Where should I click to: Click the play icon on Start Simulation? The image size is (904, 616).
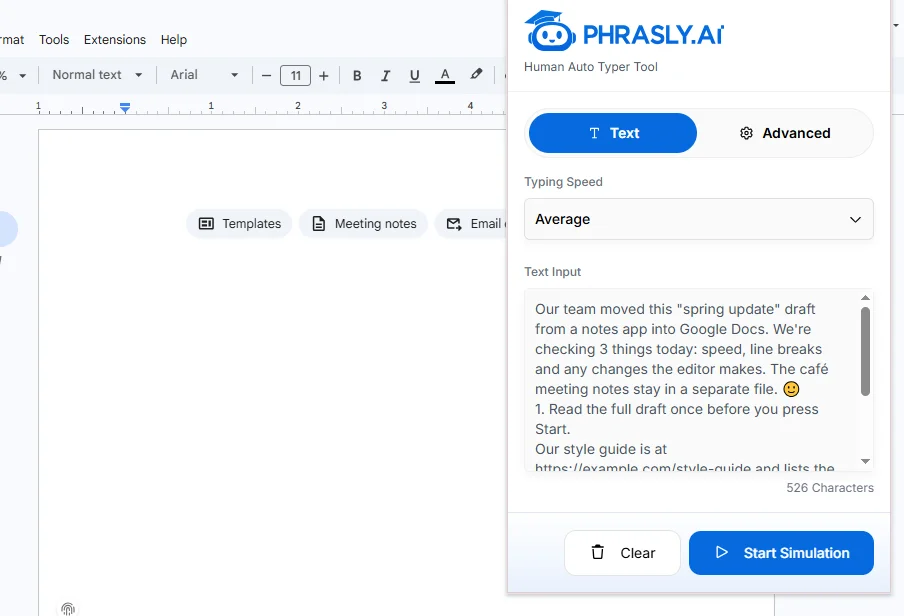[x=721, y=552]
